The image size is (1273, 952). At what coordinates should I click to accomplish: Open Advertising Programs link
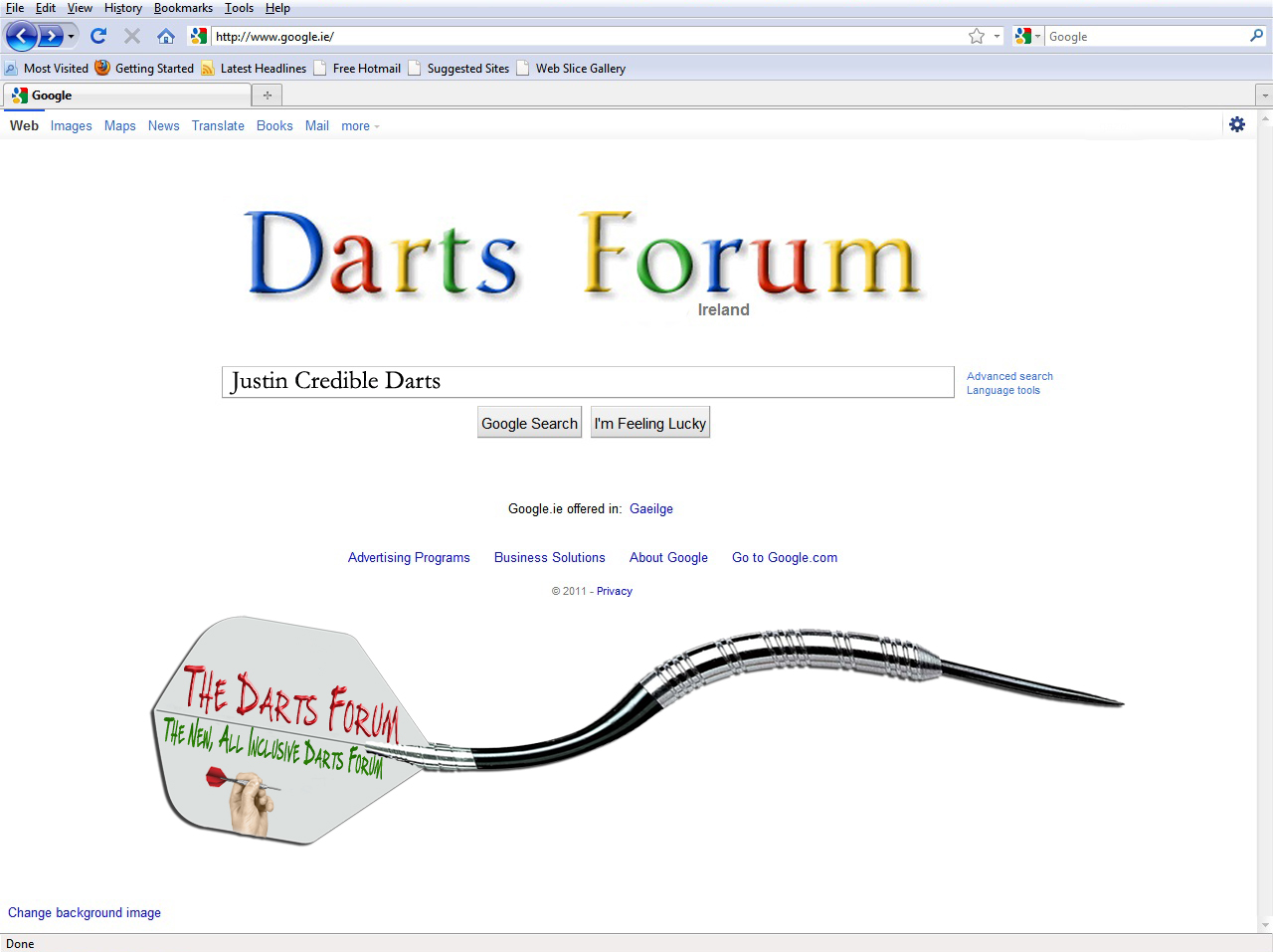409,557
